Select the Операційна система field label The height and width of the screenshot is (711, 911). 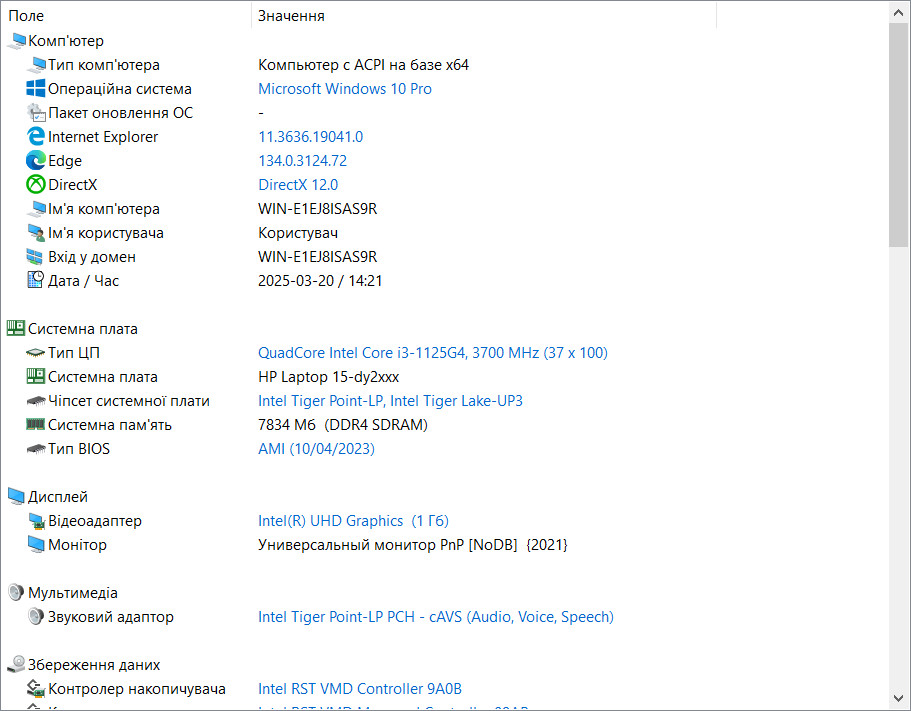[120, 89]
